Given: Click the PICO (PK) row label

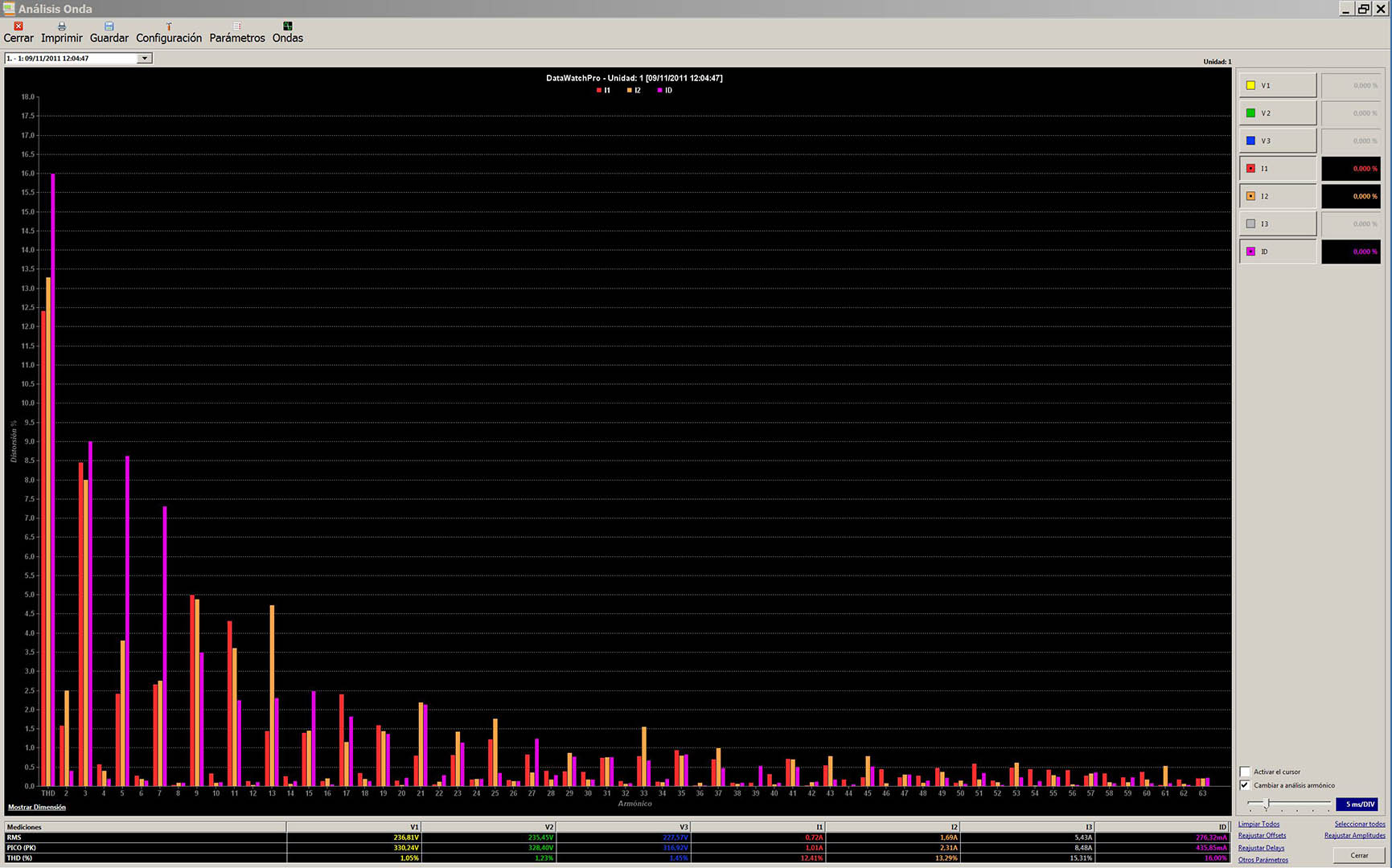Looking at the screenshot, I should tap(145, 848).
